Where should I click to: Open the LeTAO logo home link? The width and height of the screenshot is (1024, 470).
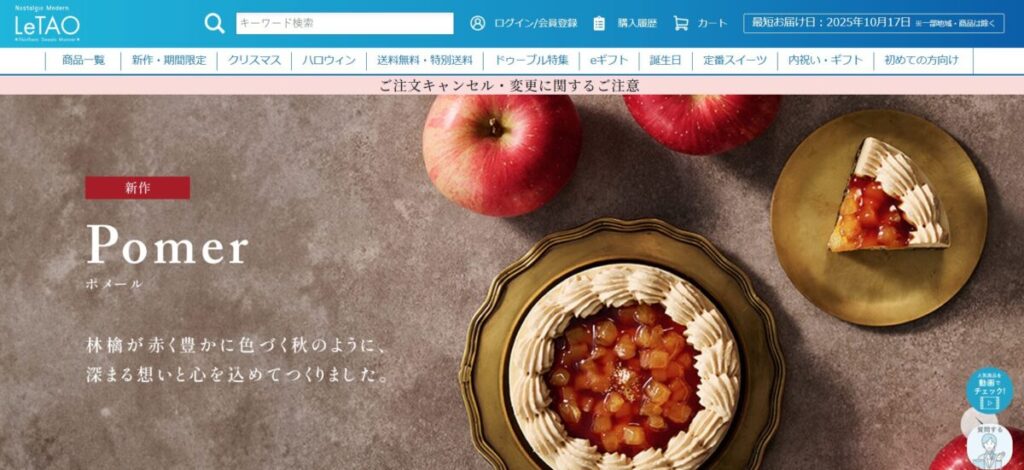[47, 24]
